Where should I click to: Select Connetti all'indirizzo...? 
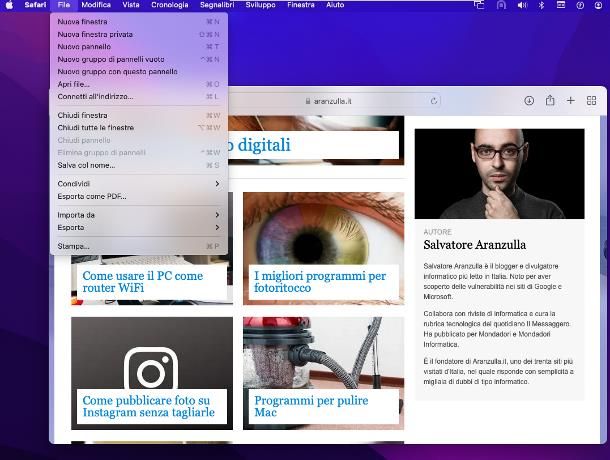[139, 97]
